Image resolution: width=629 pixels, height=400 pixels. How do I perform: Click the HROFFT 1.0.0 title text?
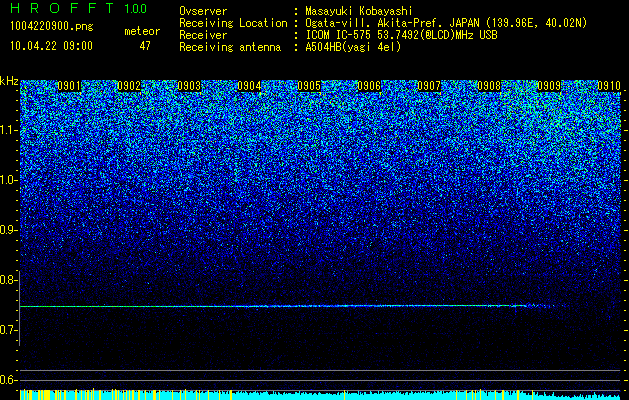79,8
